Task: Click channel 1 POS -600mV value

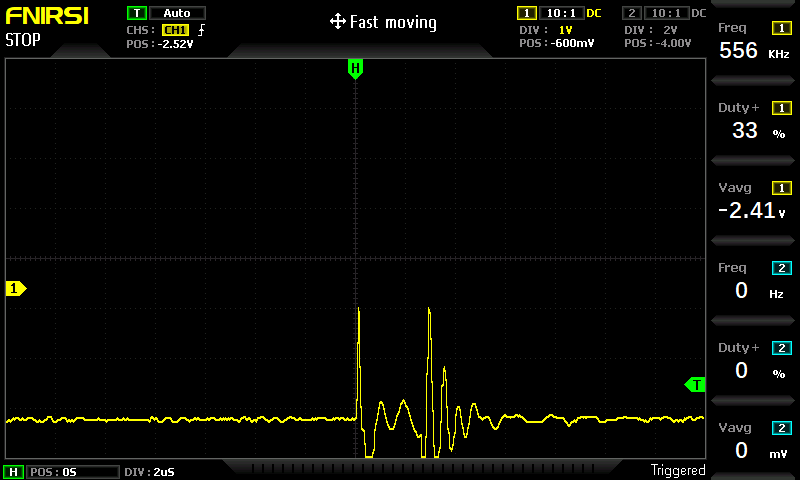Action: (x=572, y=43)
